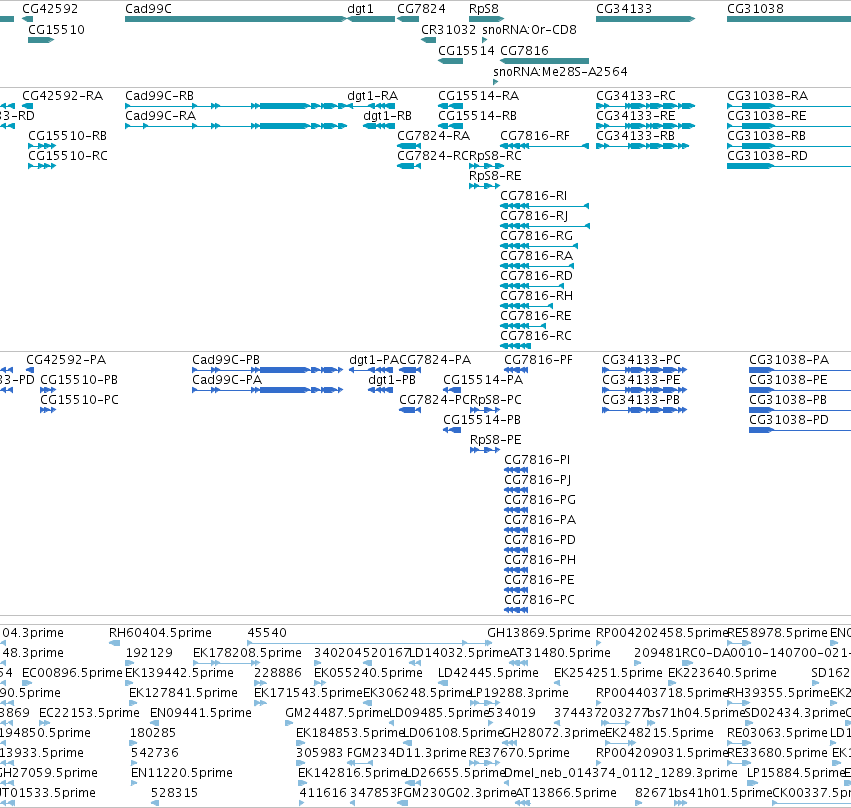The width and height of the screenshot is (851, 808).
Task: Open protein CG7816-PI label
Action: [x=537, y=460]
